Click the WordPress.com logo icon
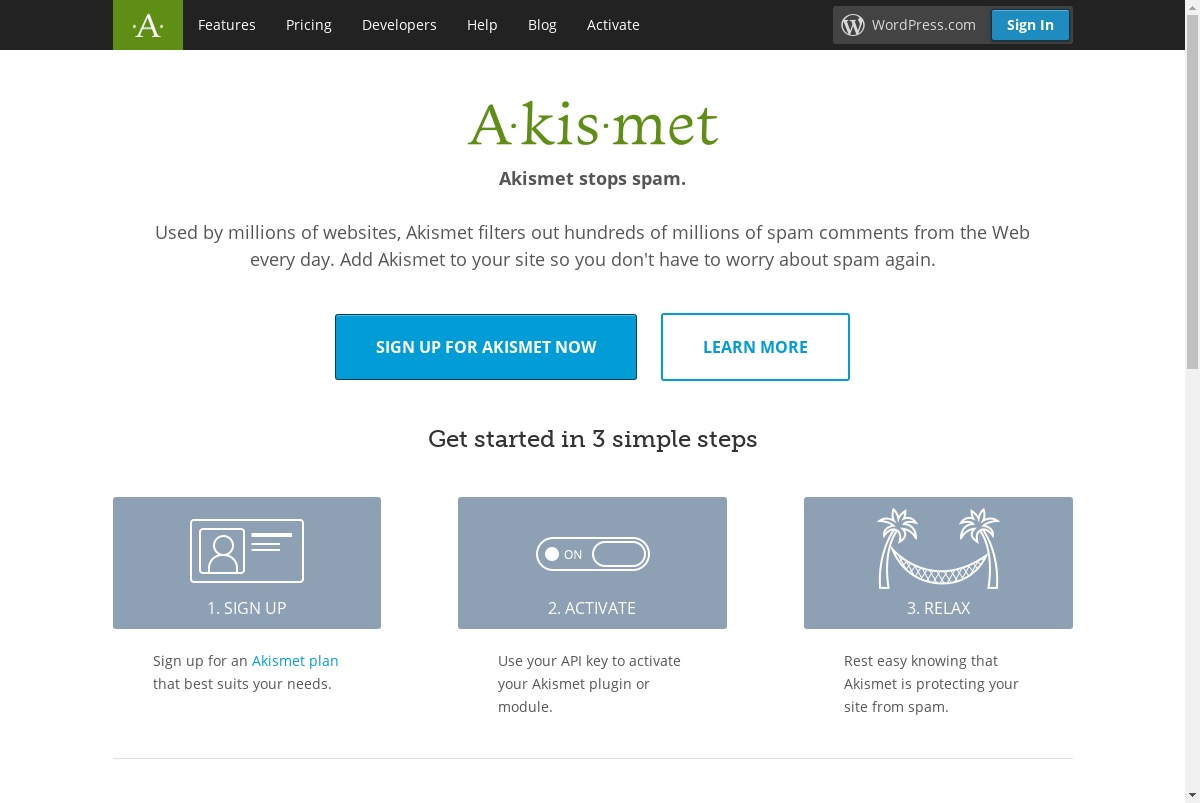Image resolution: width=1200 pixels, height=803 pixels. 853,25
